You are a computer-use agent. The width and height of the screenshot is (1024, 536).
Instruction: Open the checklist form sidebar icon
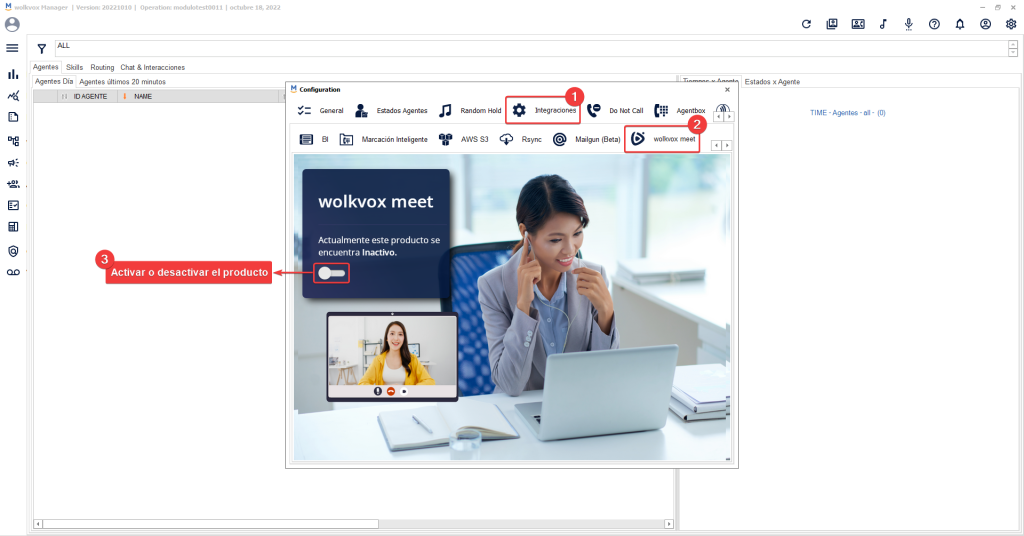click(13, 206)
